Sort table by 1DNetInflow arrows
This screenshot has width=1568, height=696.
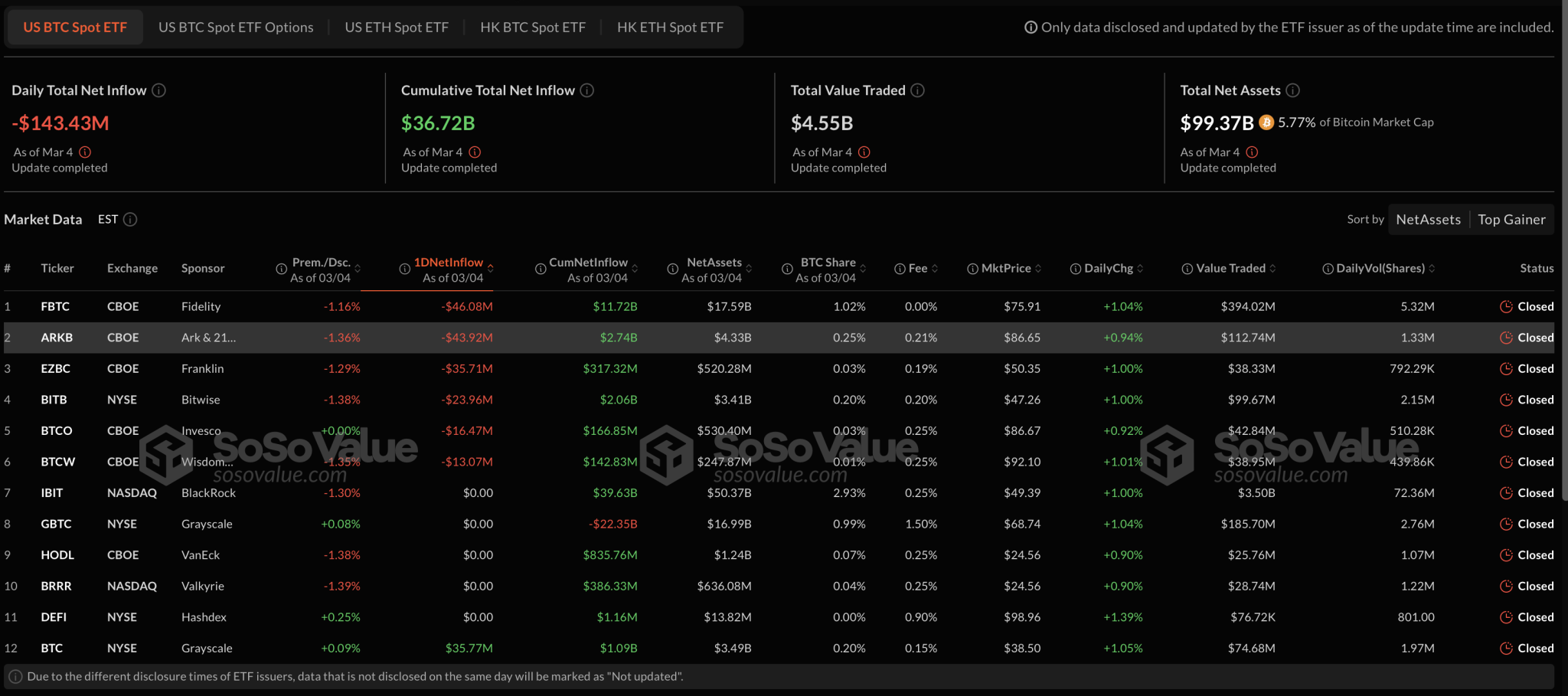pos(490,269)
